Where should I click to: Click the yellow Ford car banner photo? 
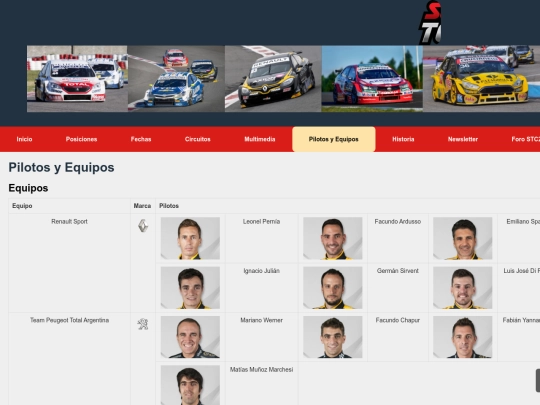[x=481, y=79]
